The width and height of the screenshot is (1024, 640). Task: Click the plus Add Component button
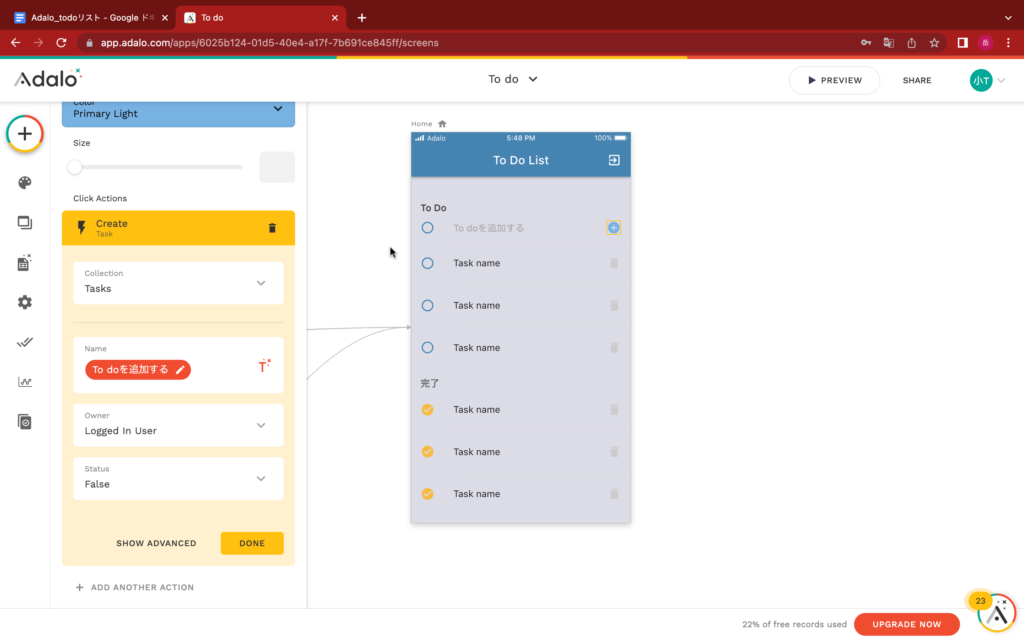(x=25, y=134)
